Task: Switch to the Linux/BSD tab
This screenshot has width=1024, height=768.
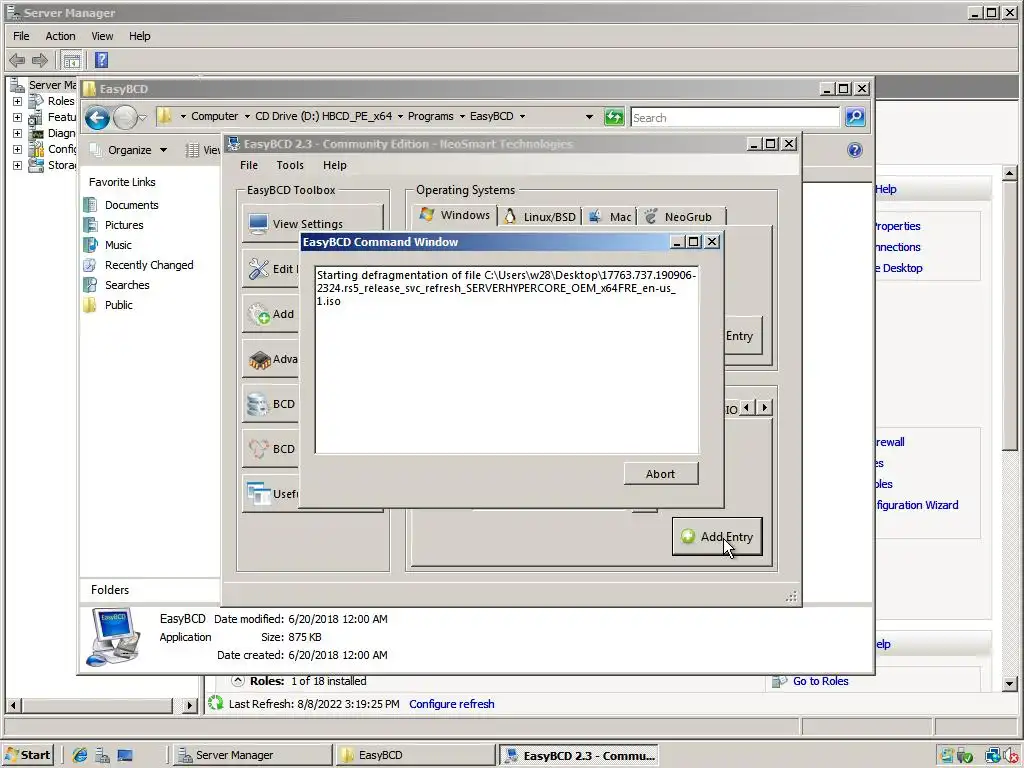Action: coord(539,217)
